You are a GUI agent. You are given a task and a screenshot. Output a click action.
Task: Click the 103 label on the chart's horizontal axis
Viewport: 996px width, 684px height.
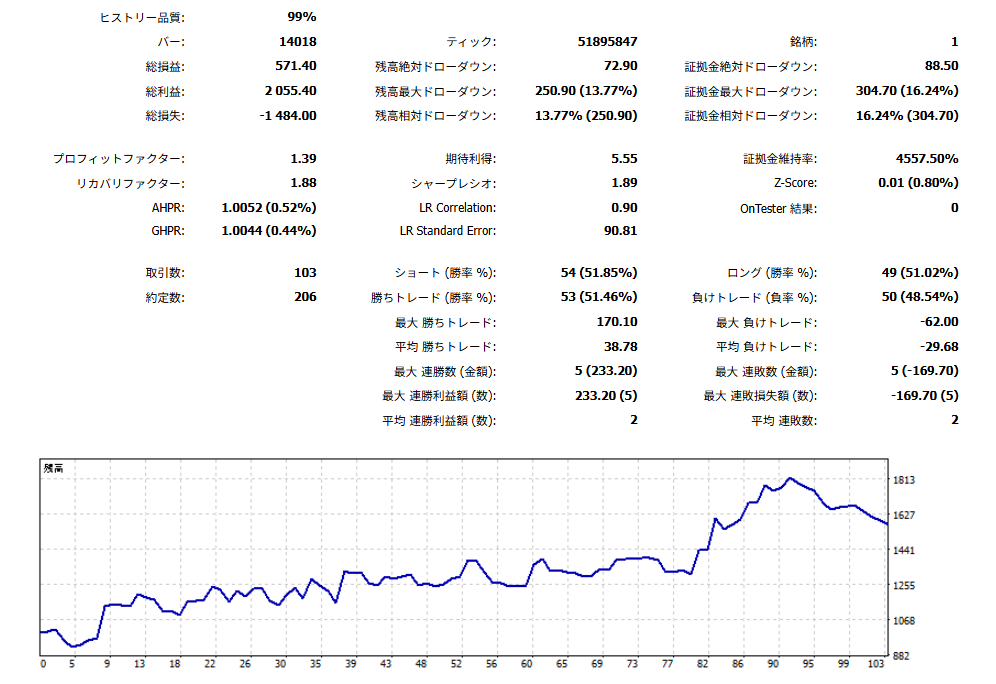[x=876, y=663]
